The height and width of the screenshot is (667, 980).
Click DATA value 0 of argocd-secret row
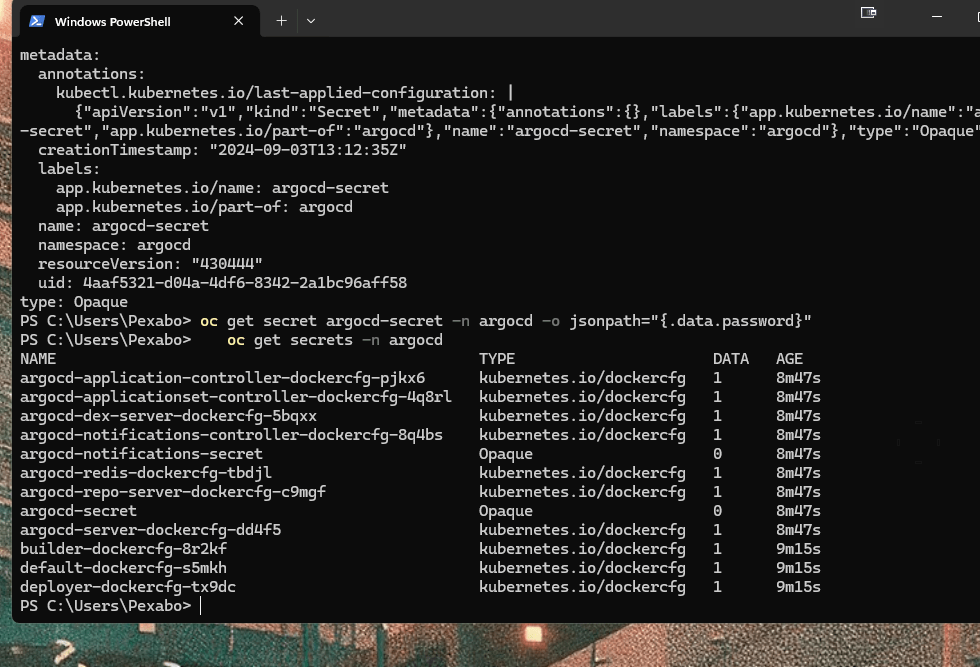pos(717,511)
